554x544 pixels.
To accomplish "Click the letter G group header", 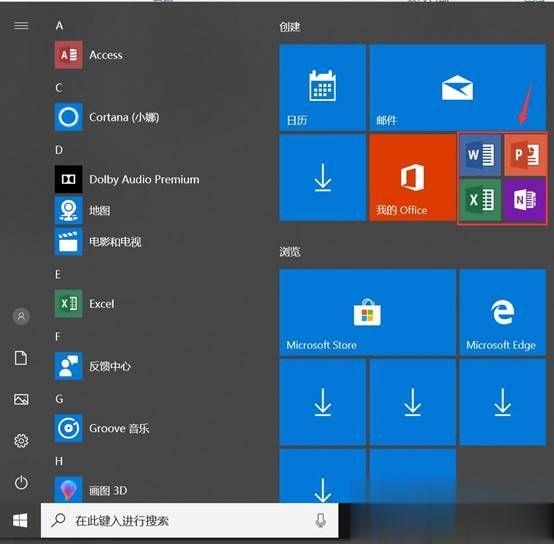I will (59, 399).
